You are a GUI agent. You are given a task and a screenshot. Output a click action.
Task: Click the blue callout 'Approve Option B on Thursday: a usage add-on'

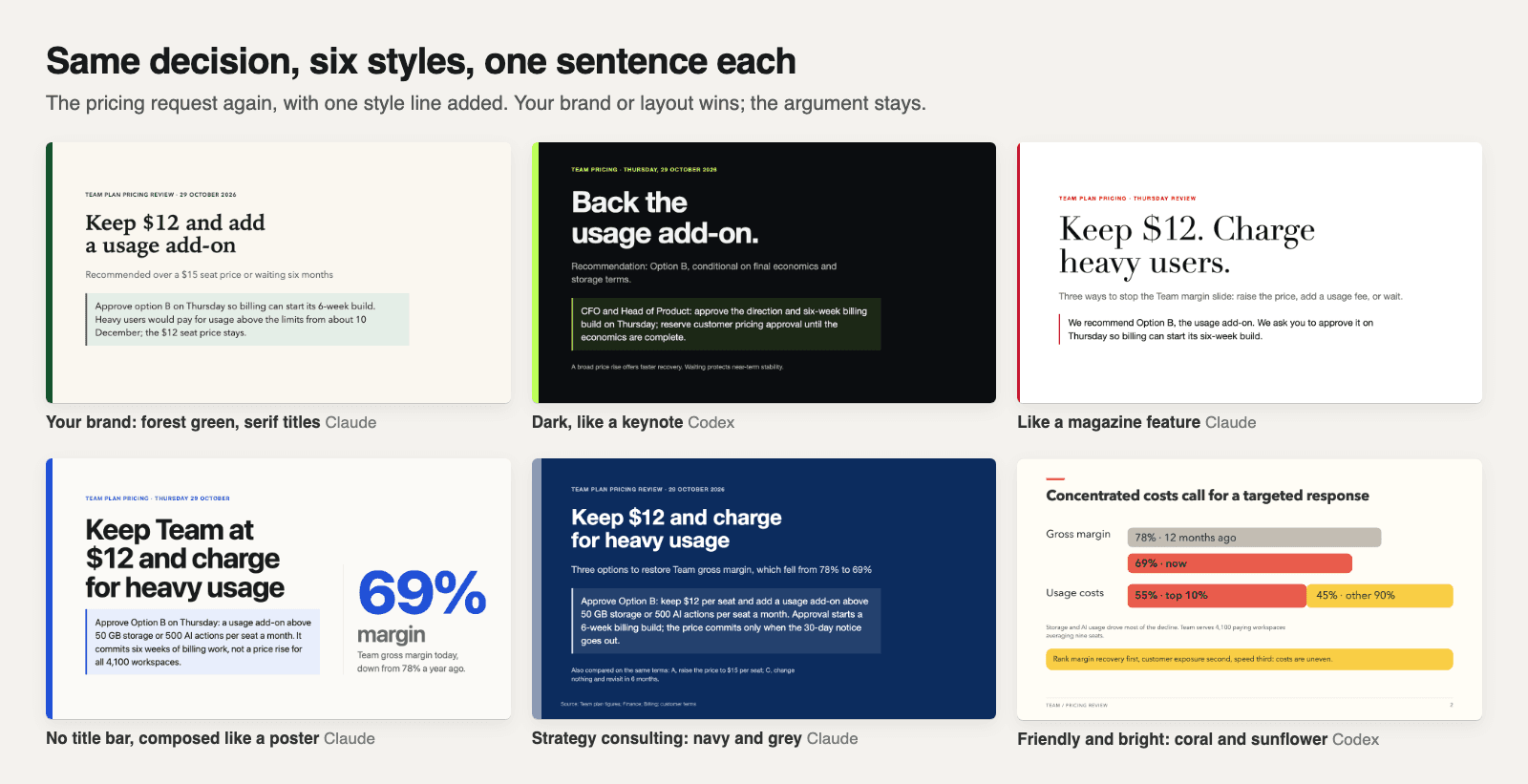(x=202, y=643)
